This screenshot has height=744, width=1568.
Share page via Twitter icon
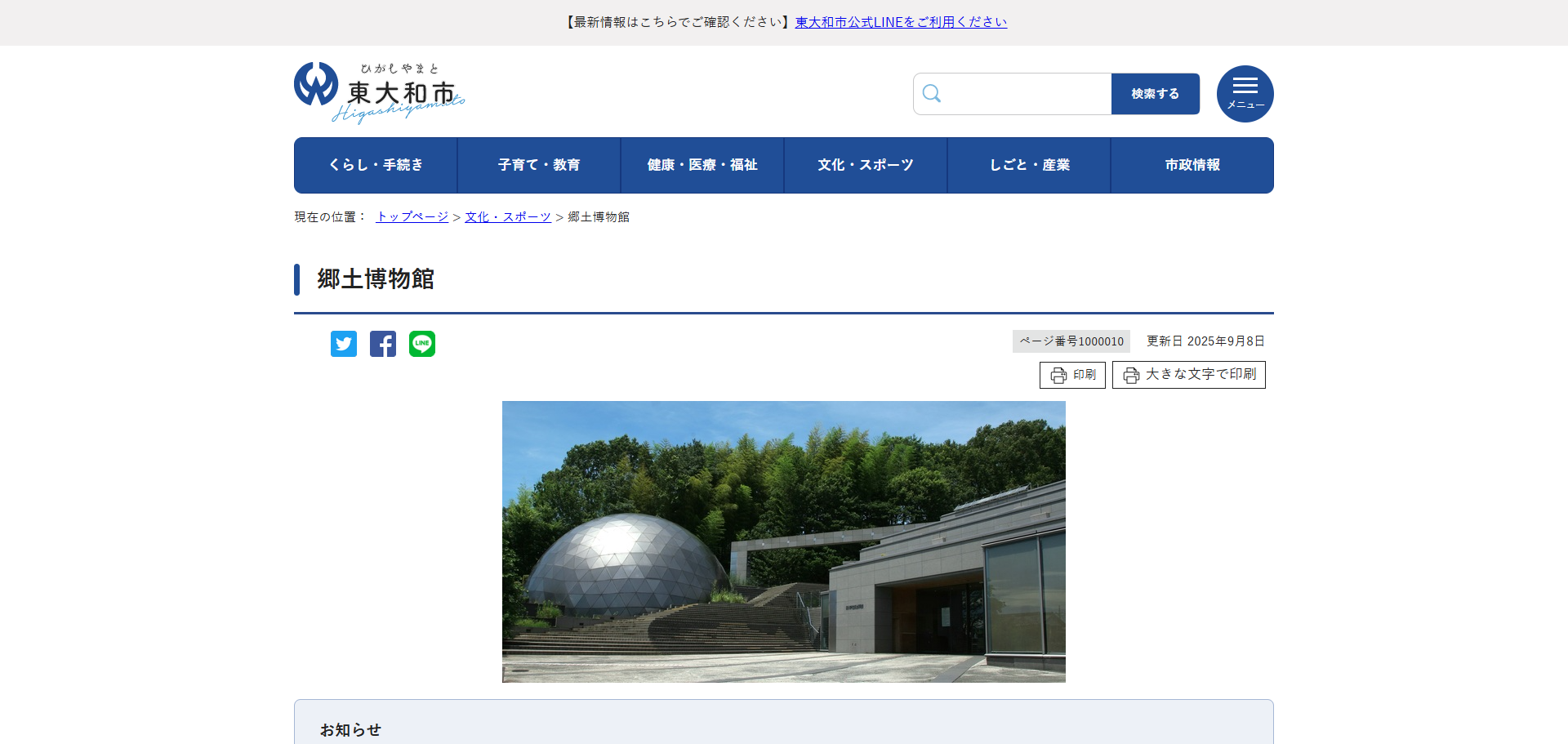344,344
